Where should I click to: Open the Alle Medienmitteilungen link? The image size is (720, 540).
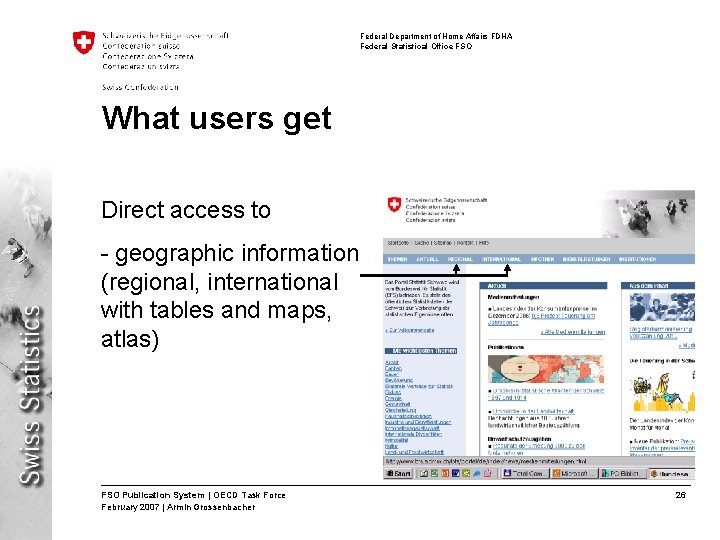click(x=573, y=332)
